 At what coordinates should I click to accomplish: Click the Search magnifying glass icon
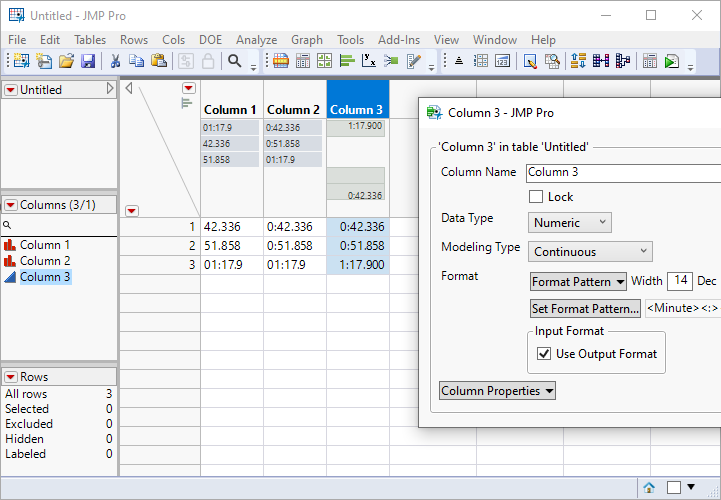pyautogui.click(x=235, y=61)
